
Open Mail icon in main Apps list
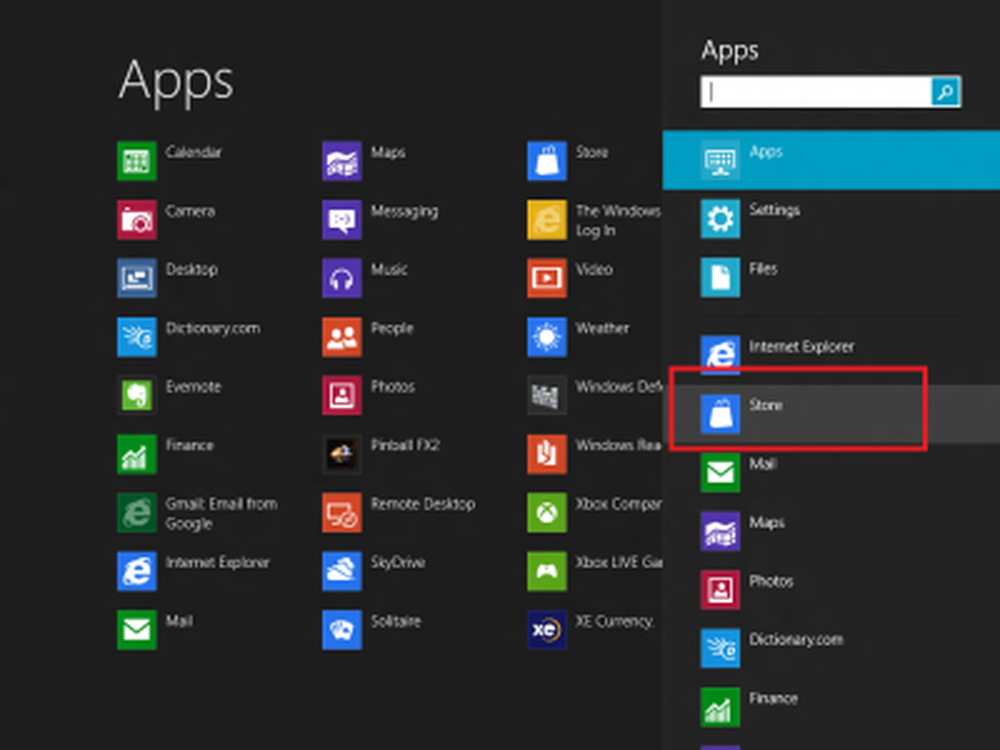136,629
